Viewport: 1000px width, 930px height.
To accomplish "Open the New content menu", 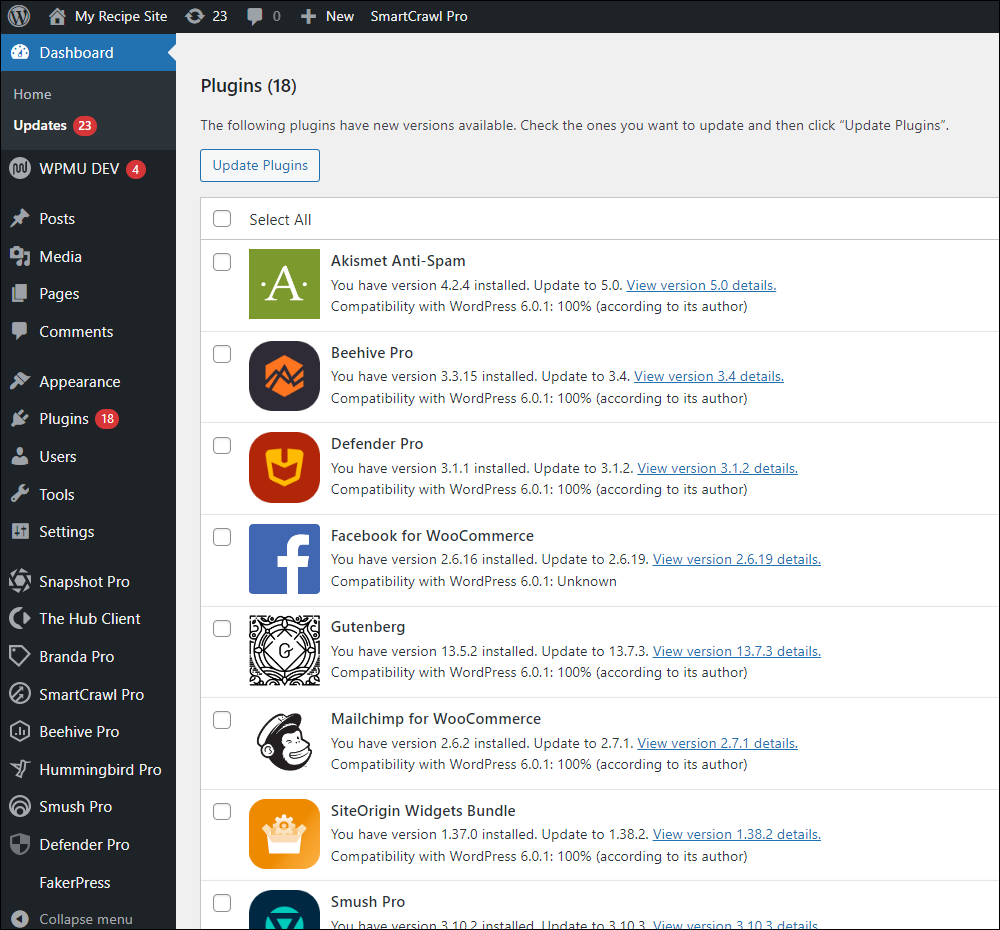I will click(339, 16).
